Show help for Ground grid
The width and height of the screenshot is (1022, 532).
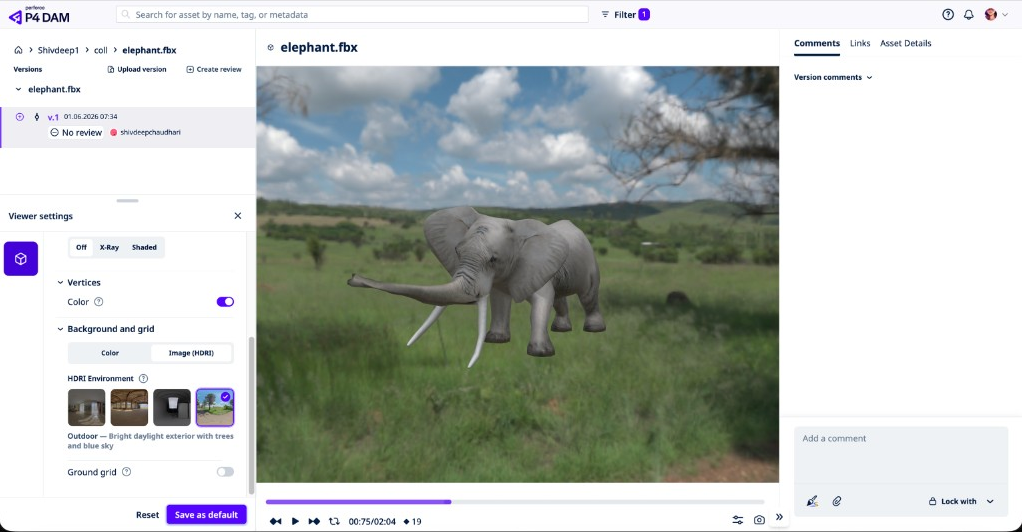point(126,472)
